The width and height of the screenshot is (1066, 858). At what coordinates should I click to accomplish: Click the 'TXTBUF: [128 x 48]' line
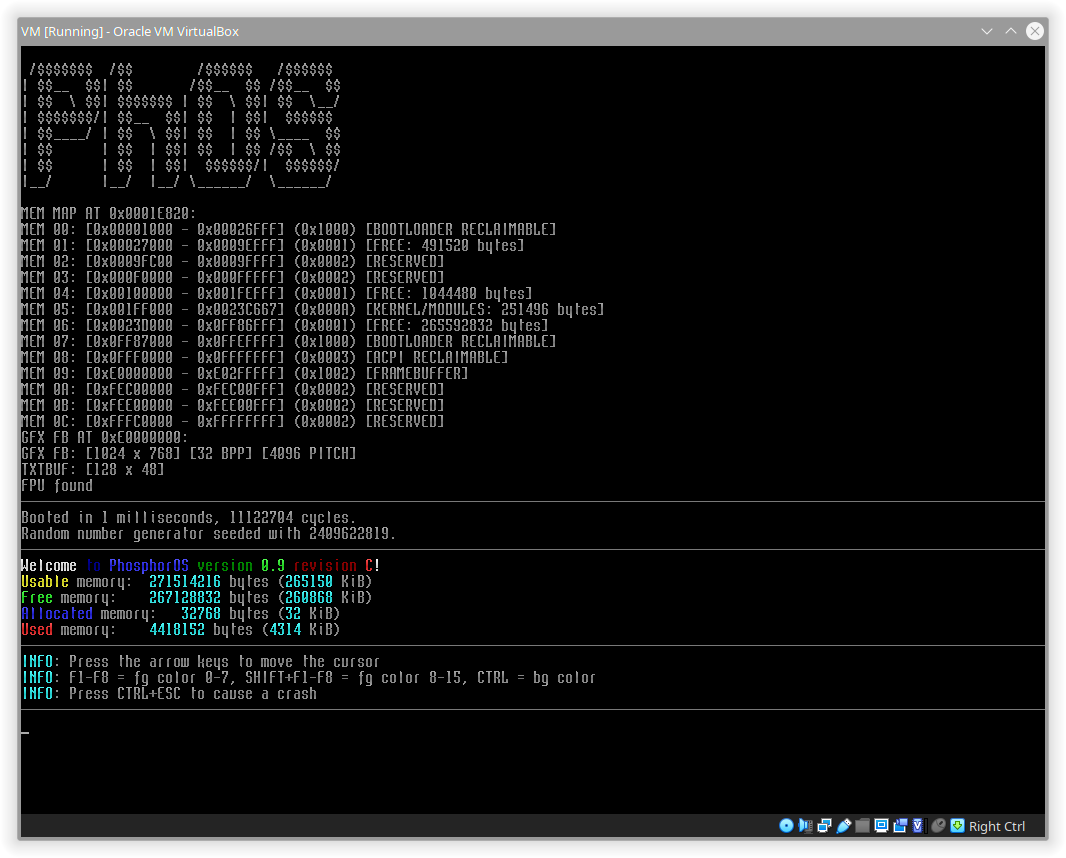[x=93, y=469]
